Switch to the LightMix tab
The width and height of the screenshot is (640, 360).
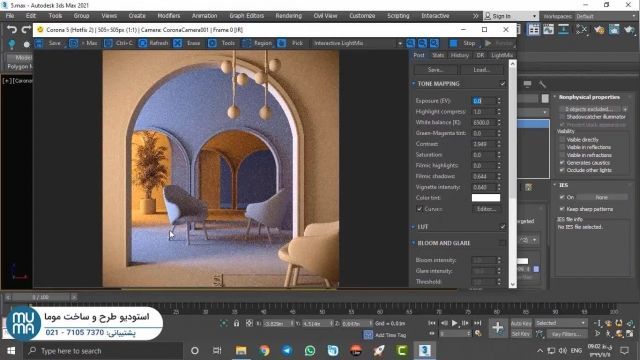pyautogui.click(x=502, y=56)
